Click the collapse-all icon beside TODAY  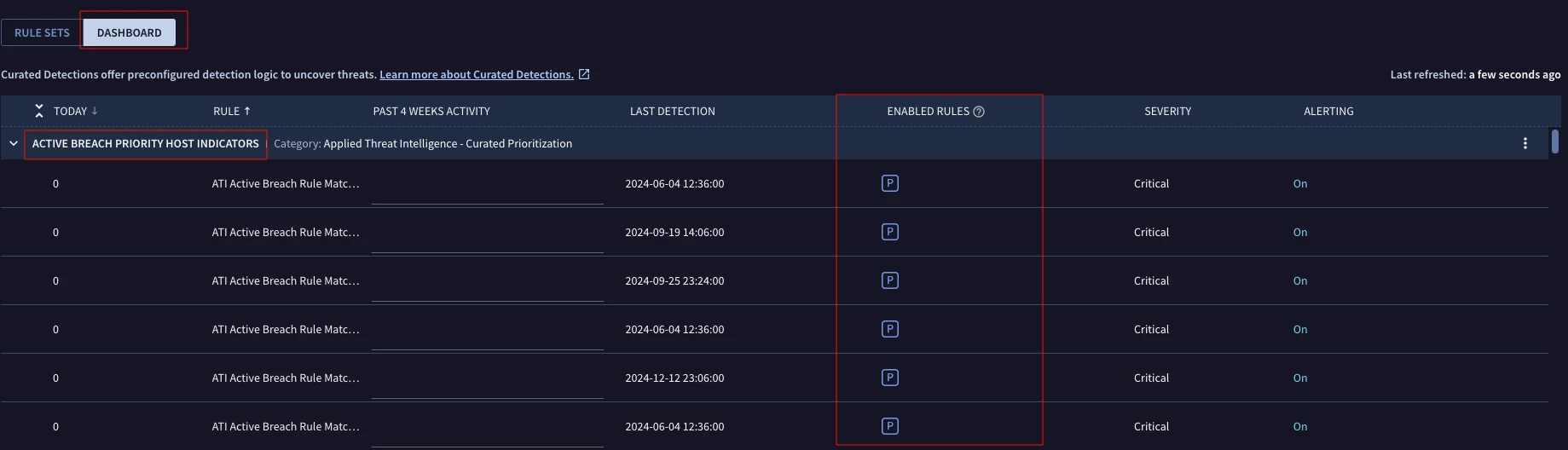point(39,111)
